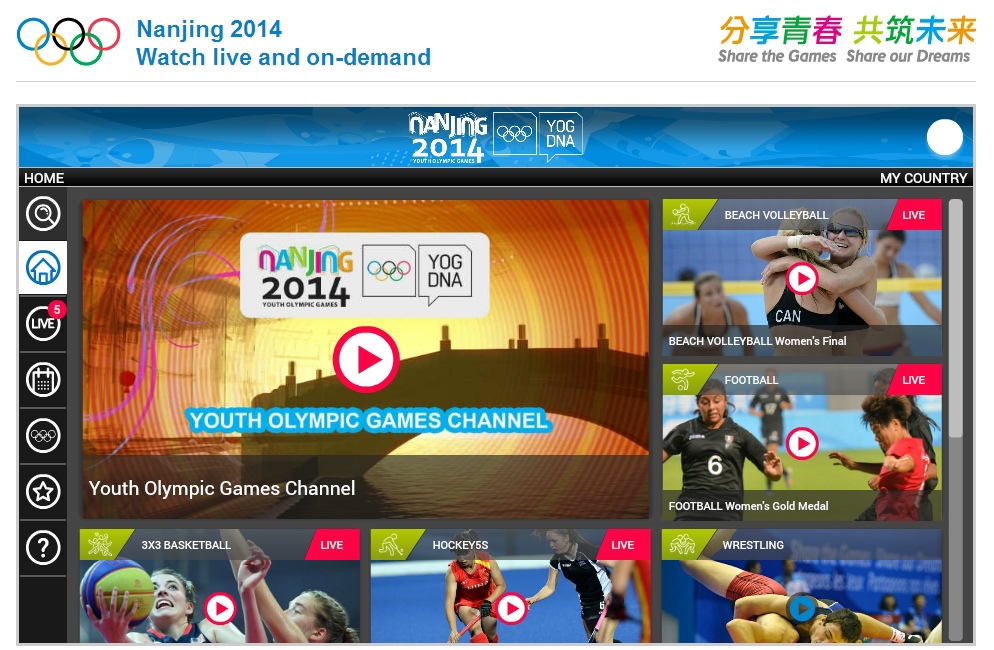Play the 3x3 Basketball live video
The image size is (994, 650).
tap(220, 609)
